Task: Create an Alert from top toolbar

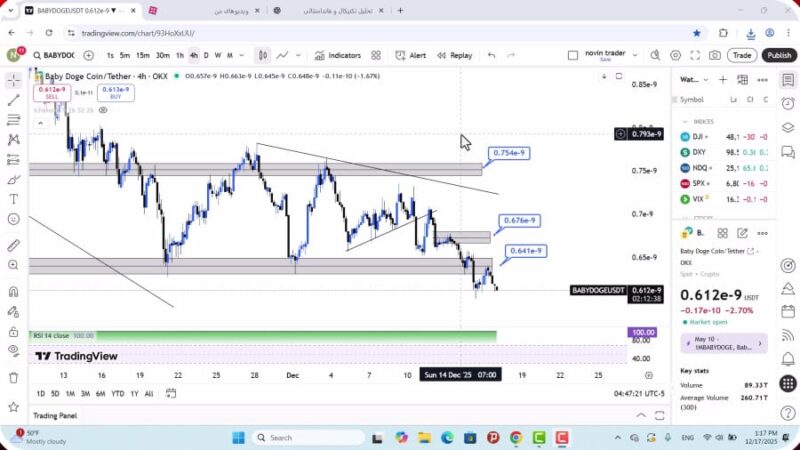Action: tap(410, 55)
